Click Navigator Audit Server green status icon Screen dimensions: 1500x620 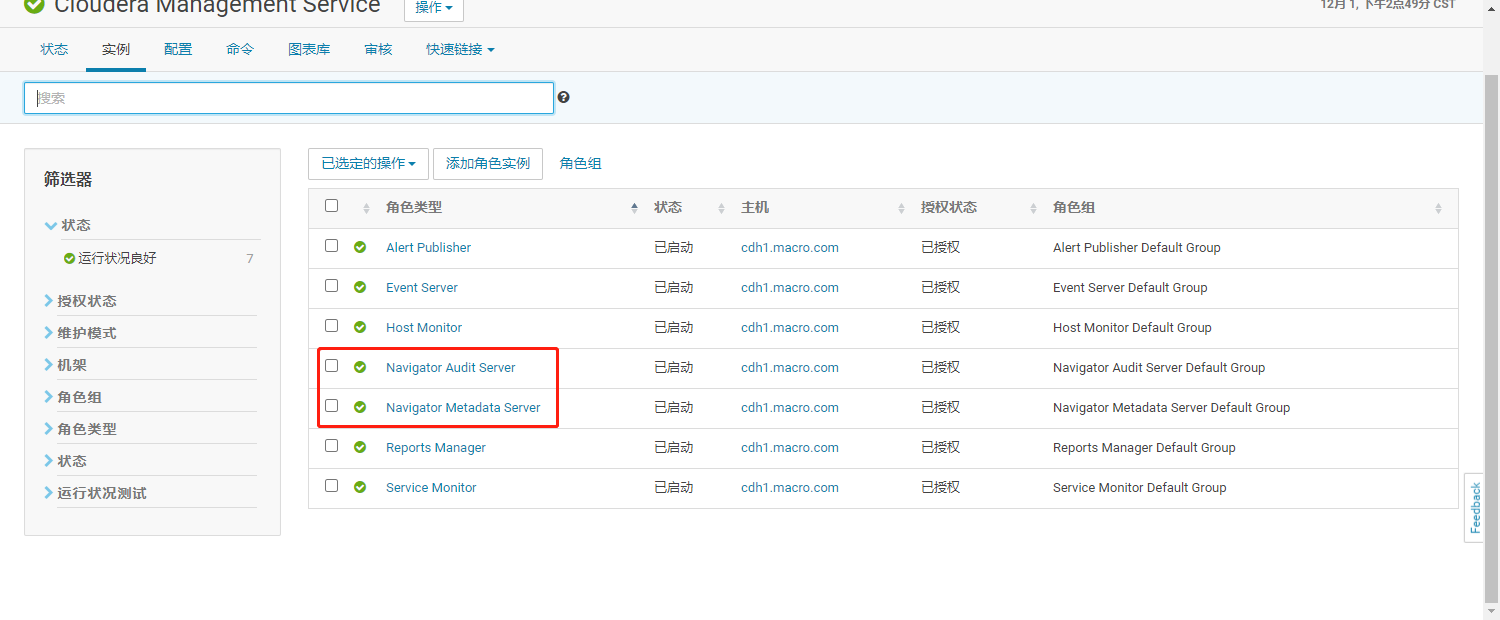pyautogui.click(x=360, y=367)
